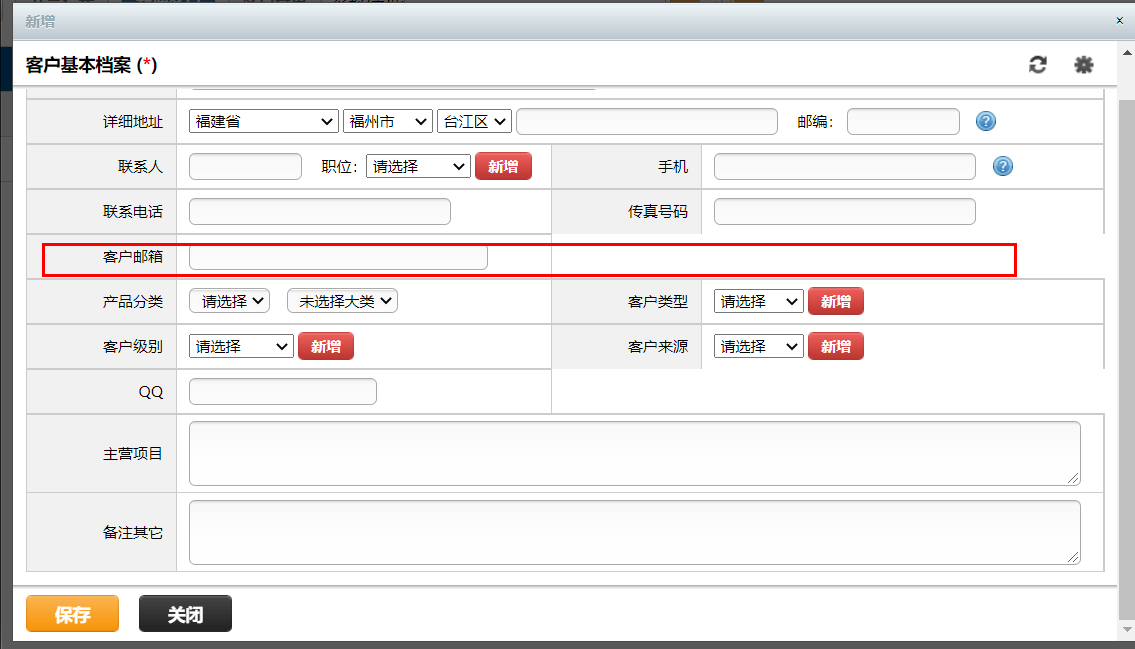This screenshot has width=1135, height=649.
Task: Focus the QQ input field
Action: 283,391
